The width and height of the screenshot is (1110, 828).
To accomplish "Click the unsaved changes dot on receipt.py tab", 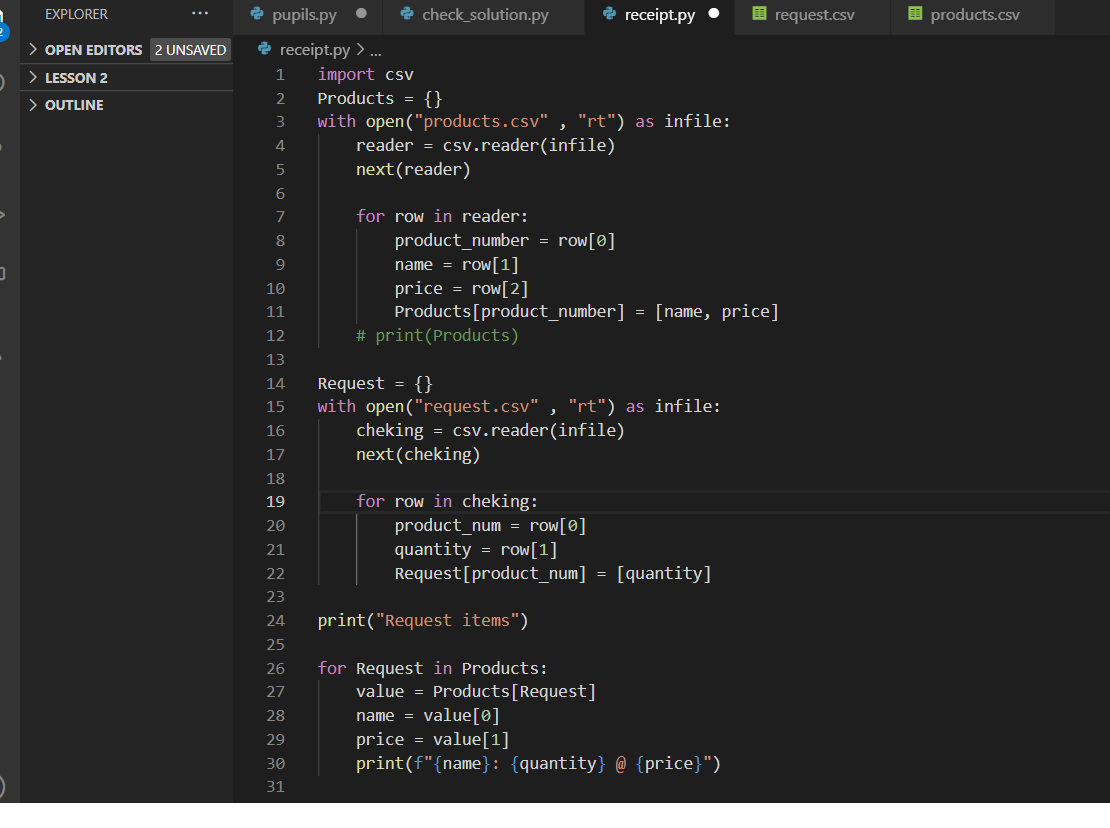I will pos(714,16).
